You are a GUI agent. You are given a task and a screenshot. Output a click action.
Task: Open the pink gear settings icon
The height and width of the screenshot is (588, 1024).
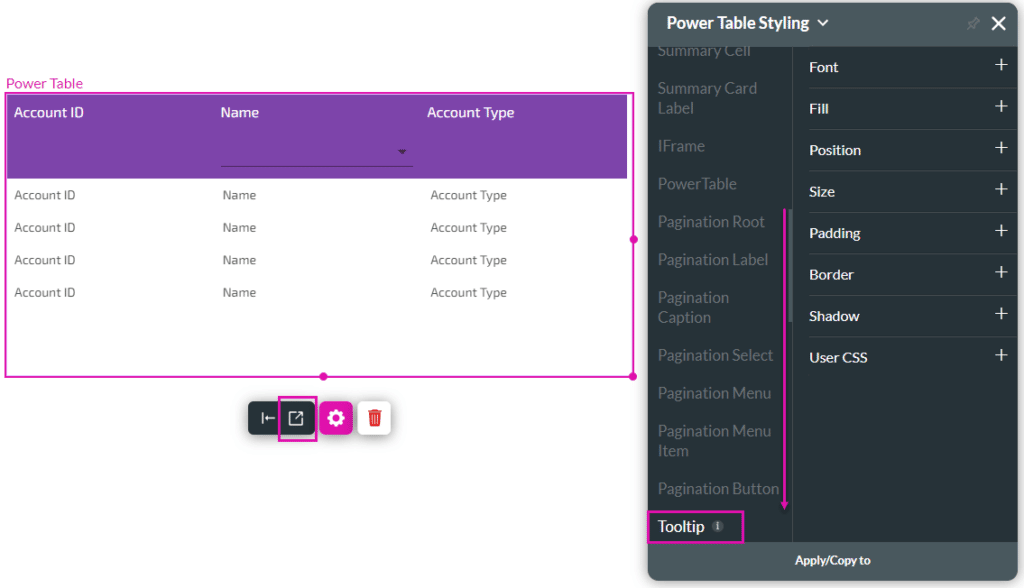coord(336,418)
